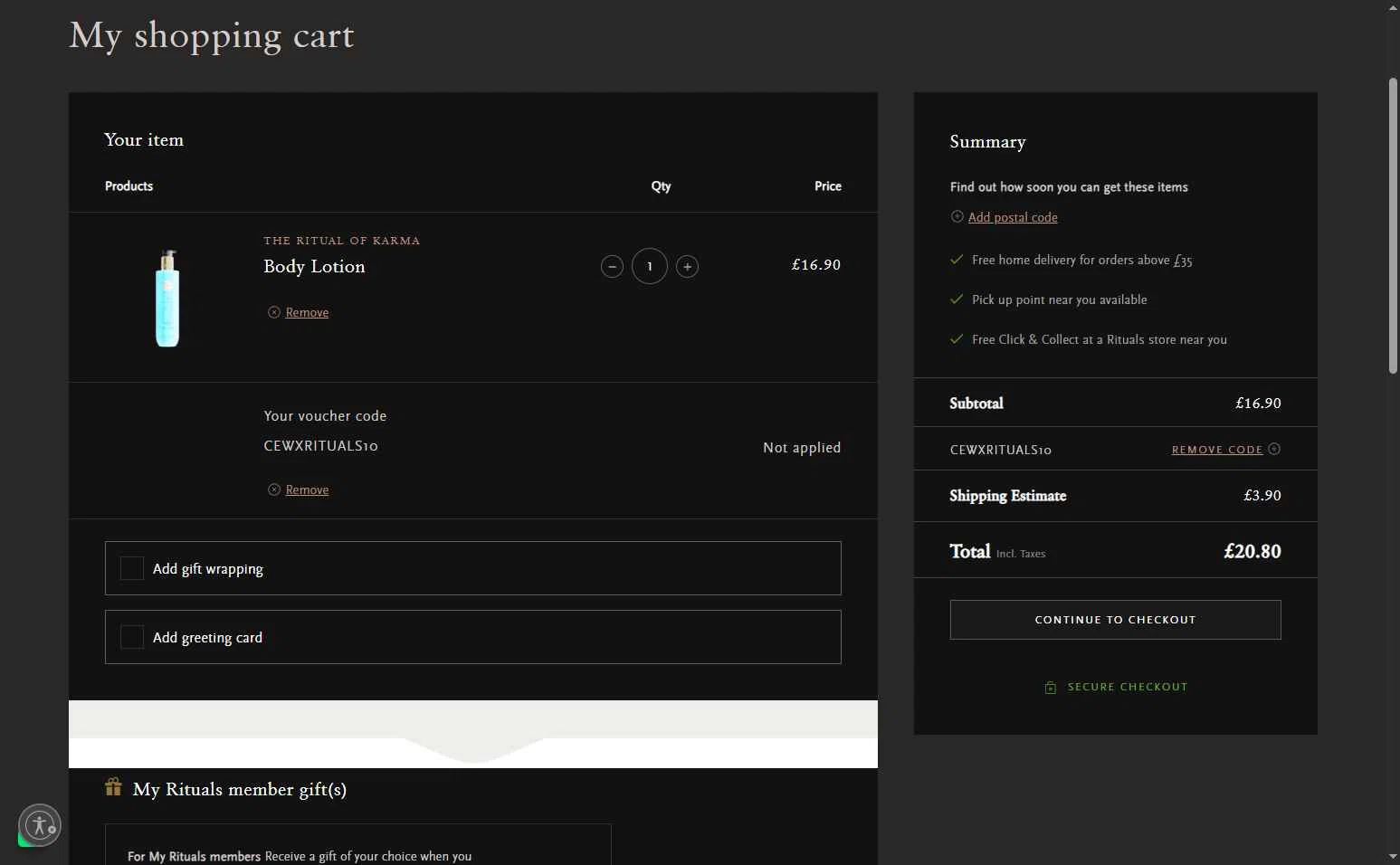Click the Total amount £20.80

pos(1252,551)
